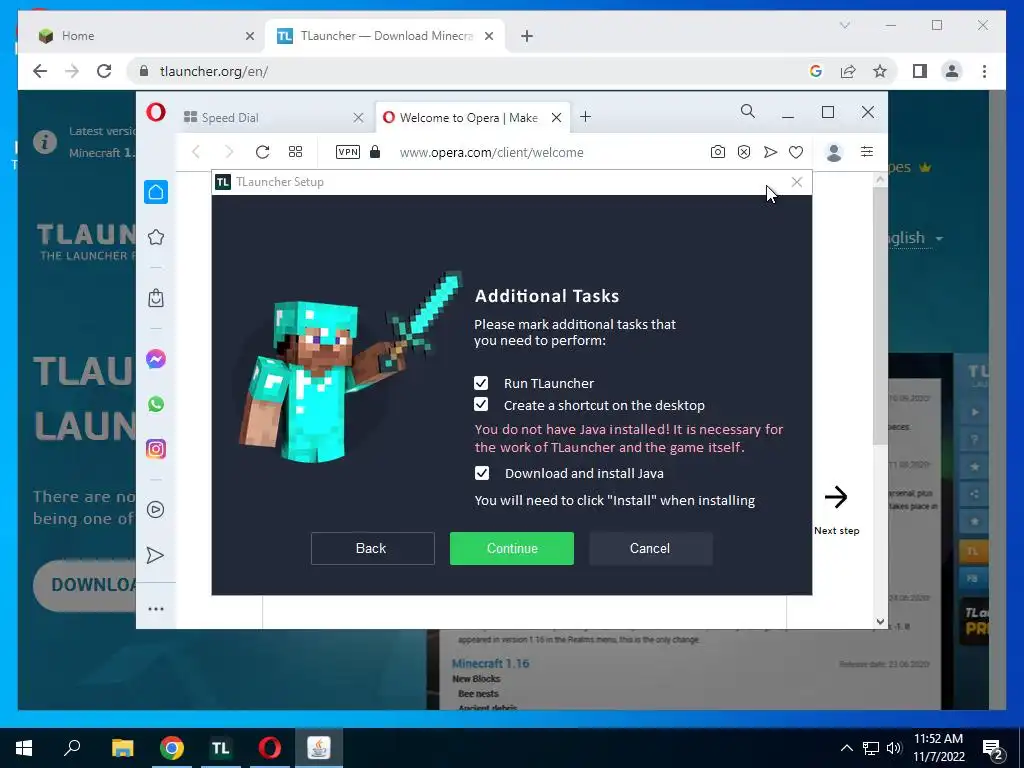Open File Explorer from taskbar
This screenshot has width=1024, height=768.
122,748
